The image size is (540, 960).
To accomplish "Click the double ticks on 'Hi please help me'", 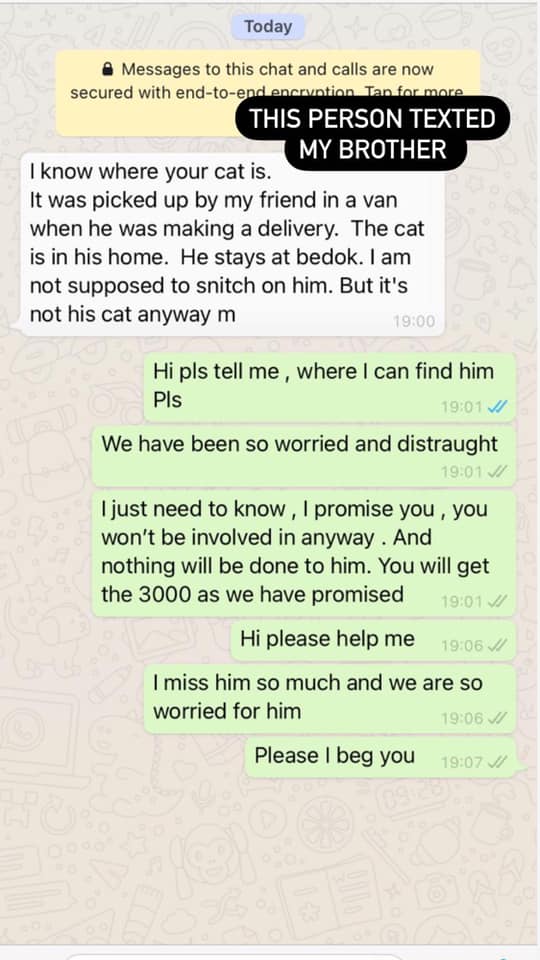I will click(497, 645).
